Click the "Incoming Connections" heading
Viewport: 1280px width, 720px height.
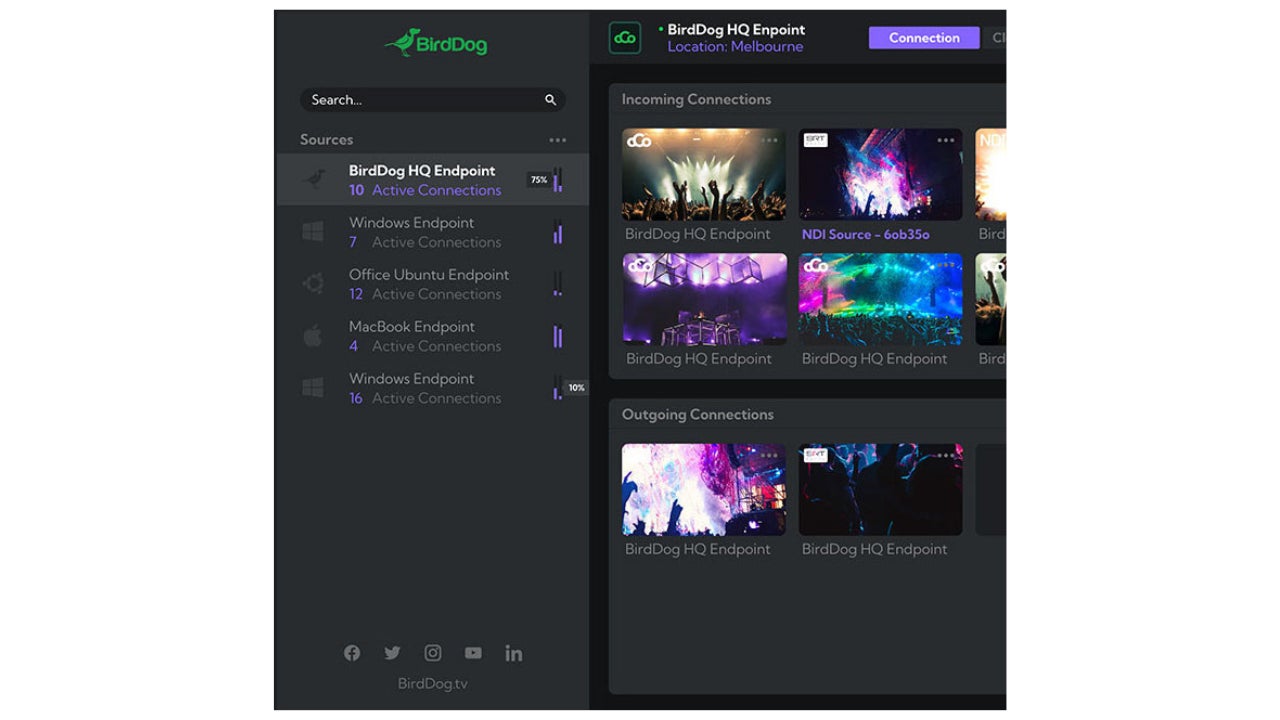tap(696, 100)
